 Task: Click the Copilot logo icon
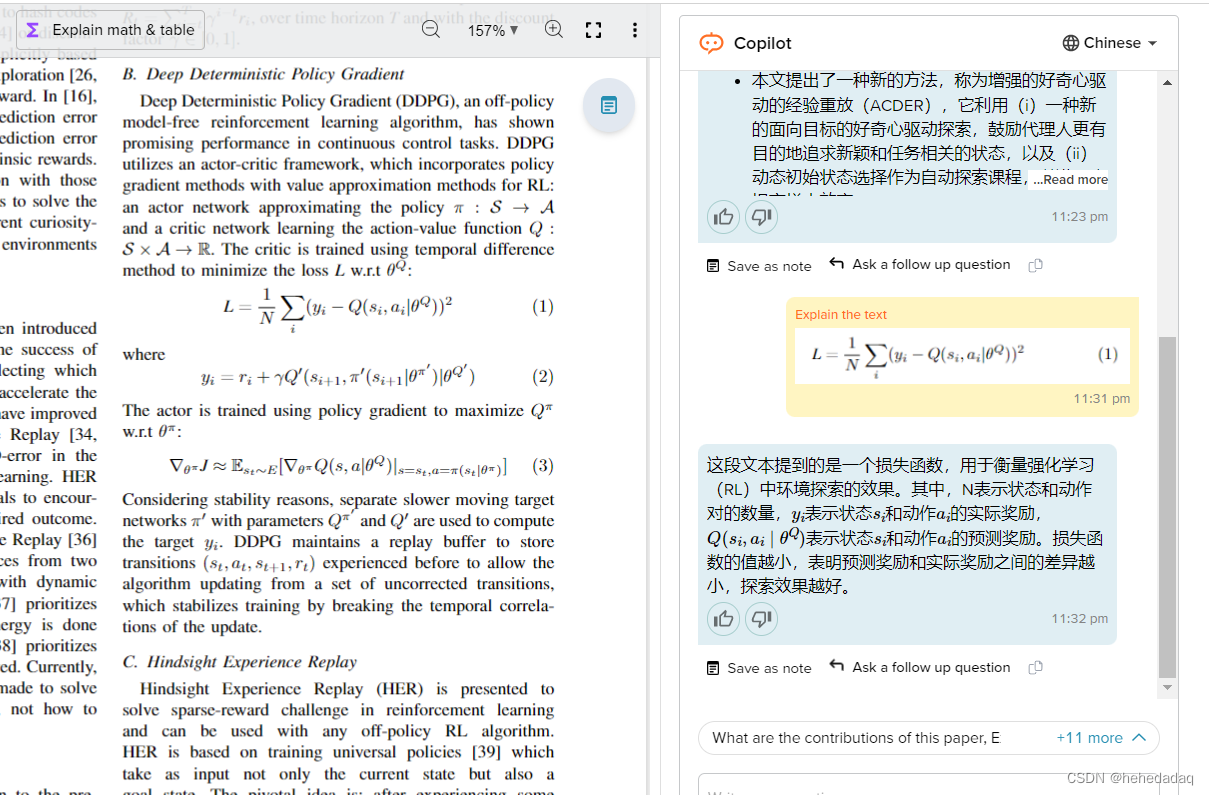pos(712,43)
